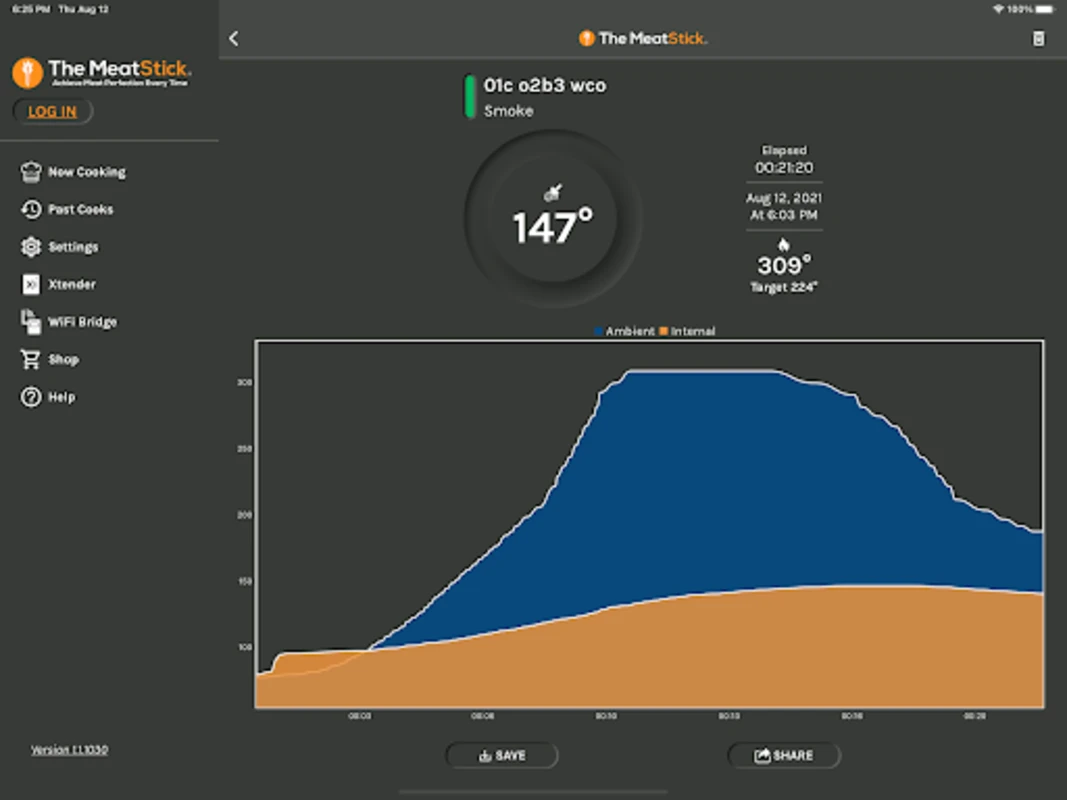This screenshot has width=1067, height=800.
Task: Toggle Ambient series in chart legend
Action: pos(624,331)
